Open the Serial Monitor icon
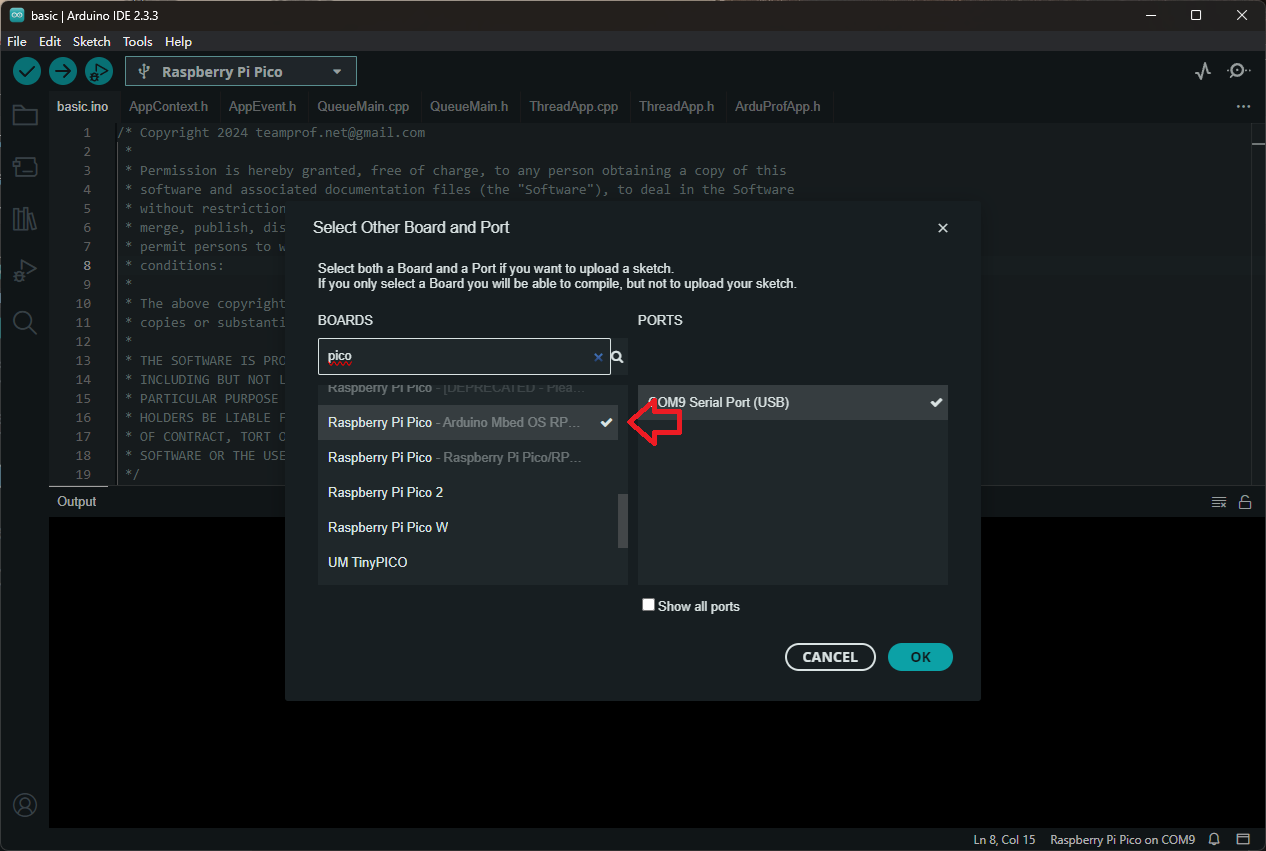The image size is (1266, 851). [1239, 71]
